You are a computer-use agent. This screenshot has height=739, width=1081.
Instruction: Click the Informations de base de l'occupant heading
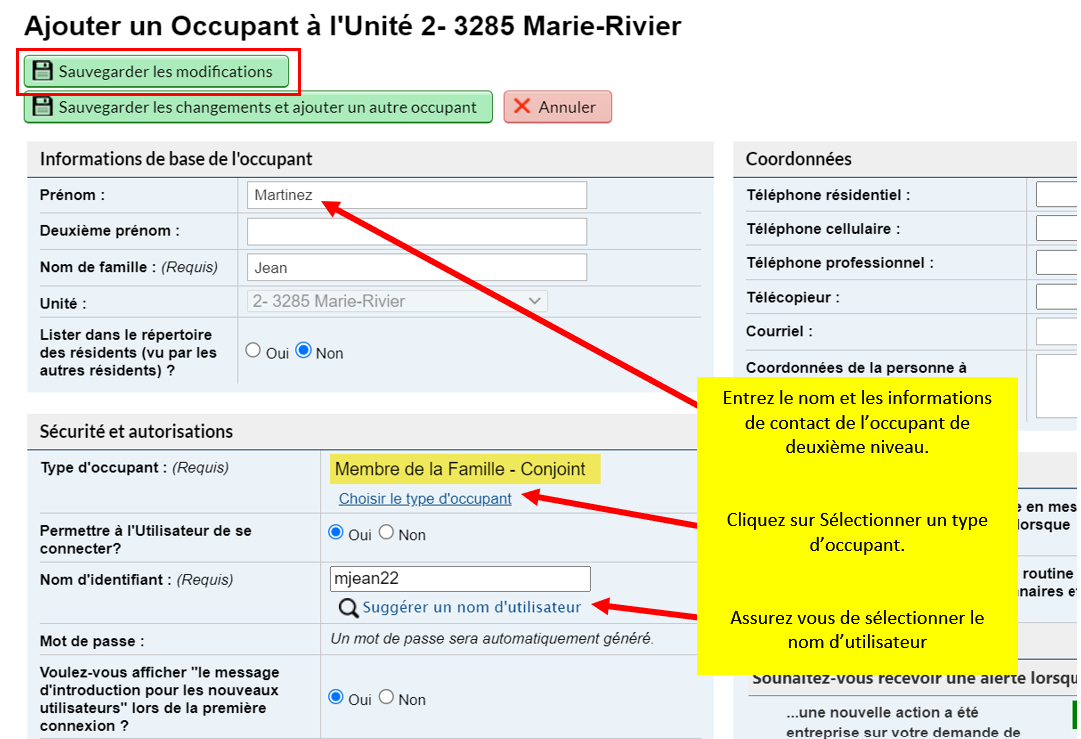pyautogui.click(x=176, y=159)
